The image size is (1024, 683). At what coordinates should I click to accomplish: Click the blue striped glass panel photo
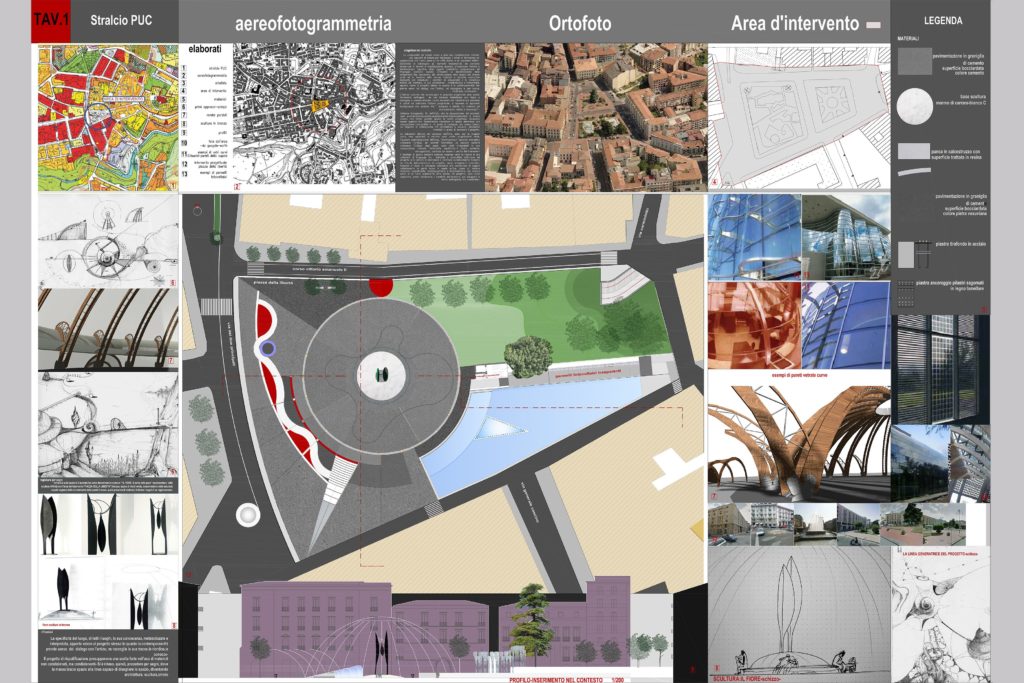pyautogui.click(x=846, y=325)
